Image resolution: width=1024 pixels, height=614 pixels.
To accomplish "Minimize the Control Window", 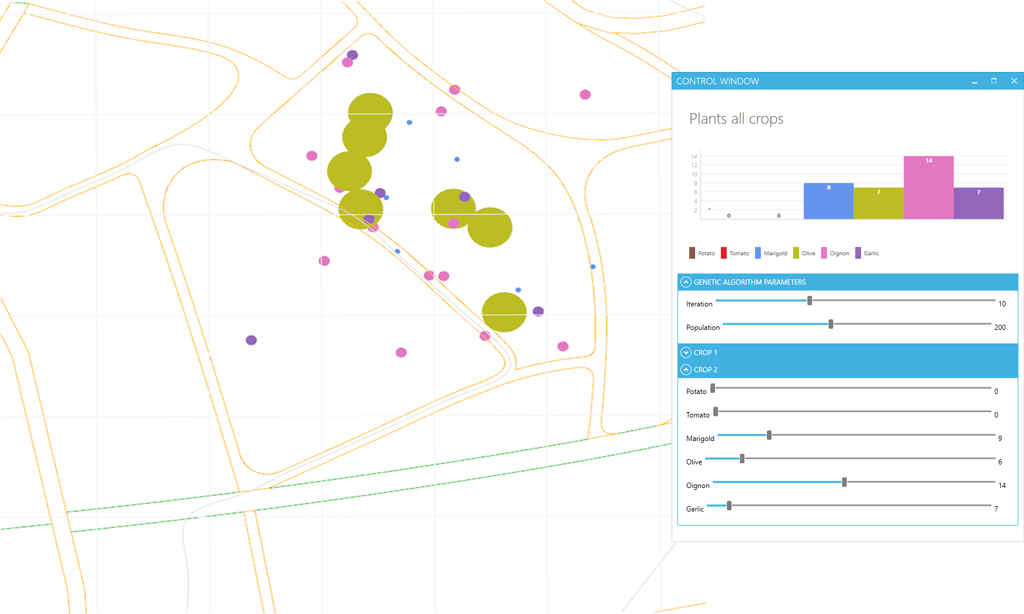I will click(974, 81).
